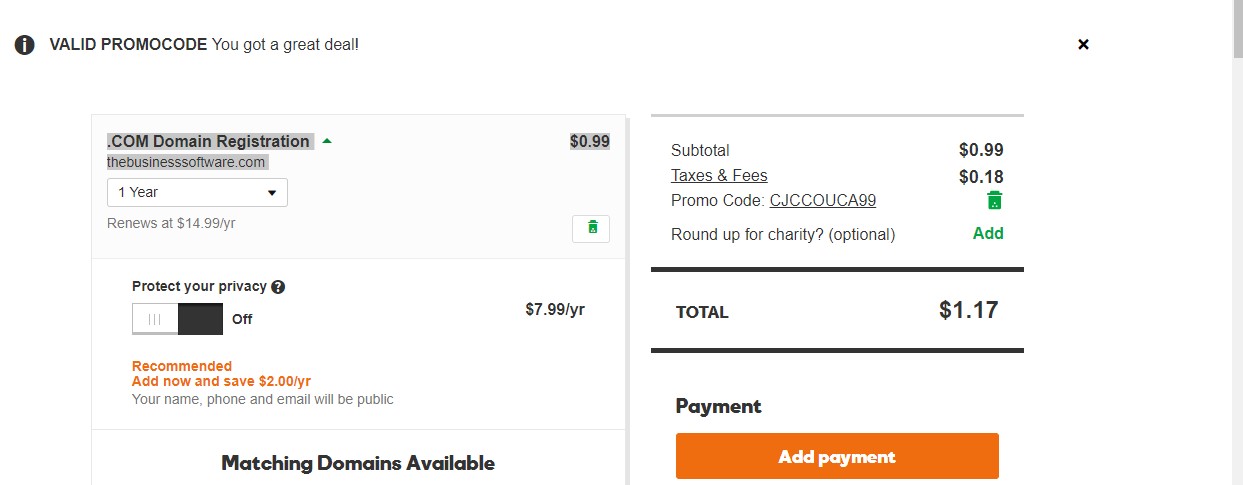Click the orange Add payment button
This screenshot has width=1243, height=485.
coord(837,456)
